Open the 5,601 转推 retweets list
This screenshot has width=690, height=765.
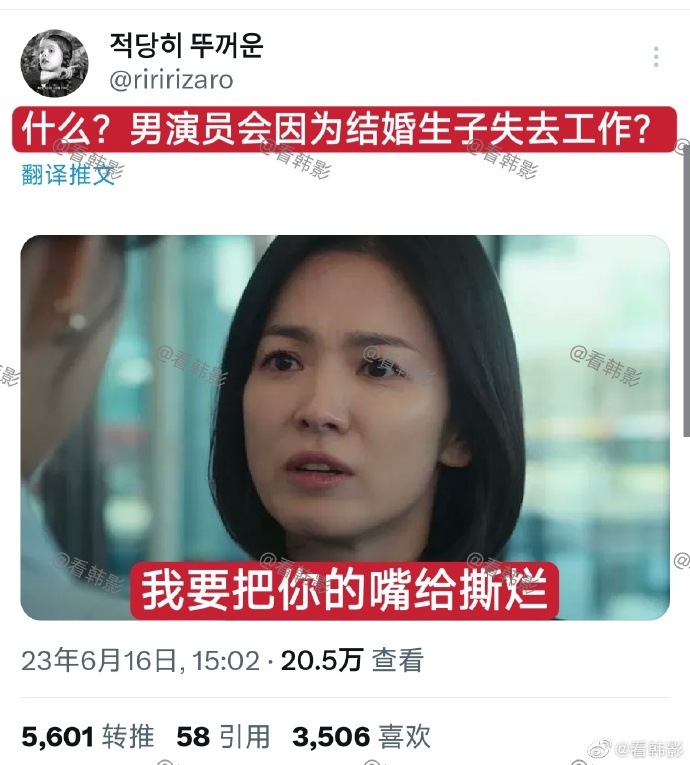point(88,736)
